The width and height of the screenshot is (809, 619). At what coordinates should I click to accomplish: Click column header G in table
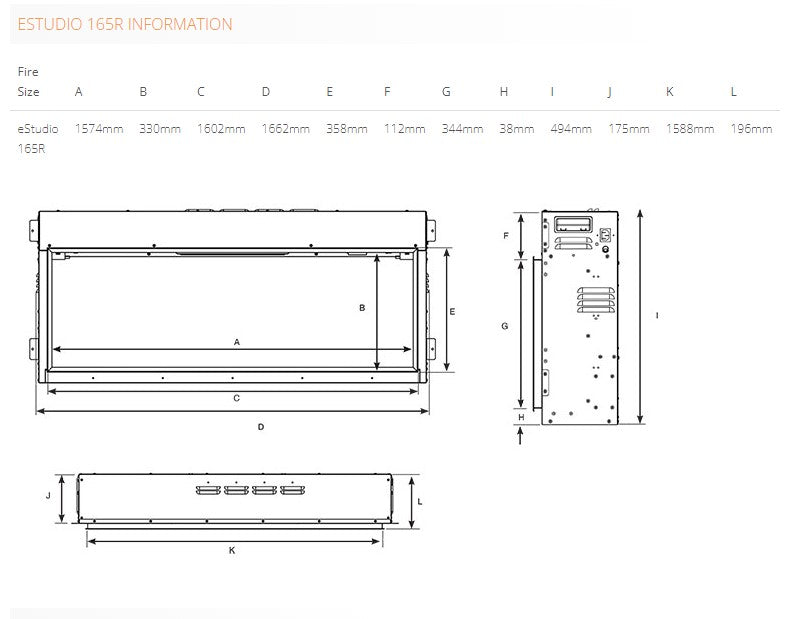click(446, 92)
